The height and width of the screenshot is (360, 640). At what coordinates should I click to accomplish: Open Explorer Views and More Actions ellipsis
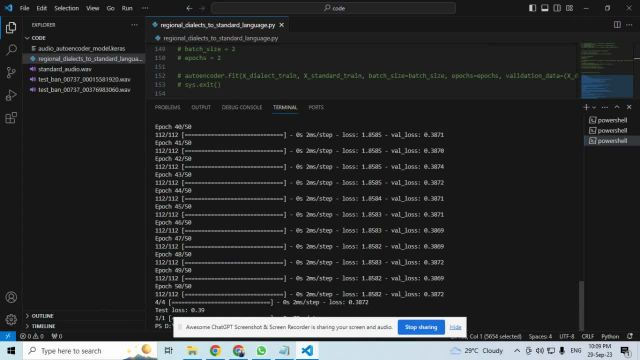[134, 25]
